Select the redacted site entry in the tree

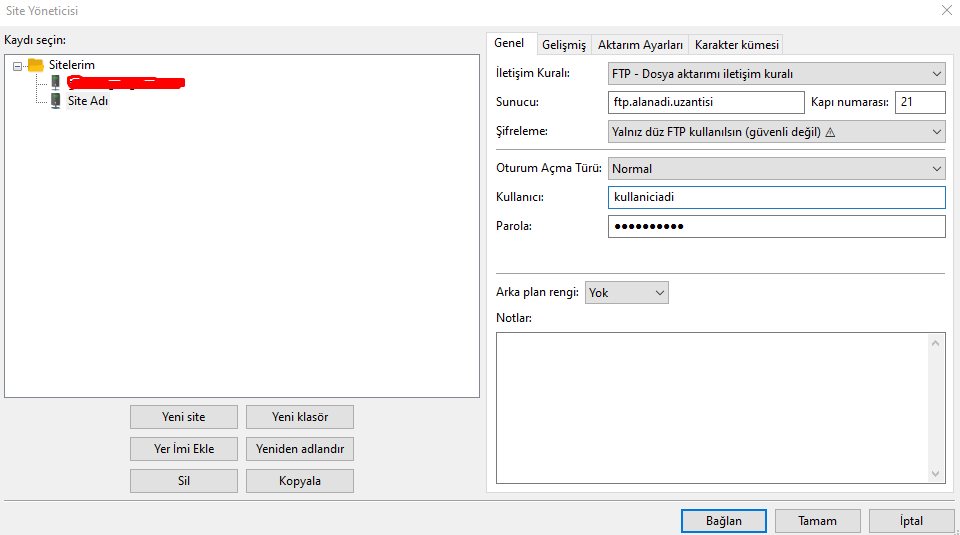(126, 83)
